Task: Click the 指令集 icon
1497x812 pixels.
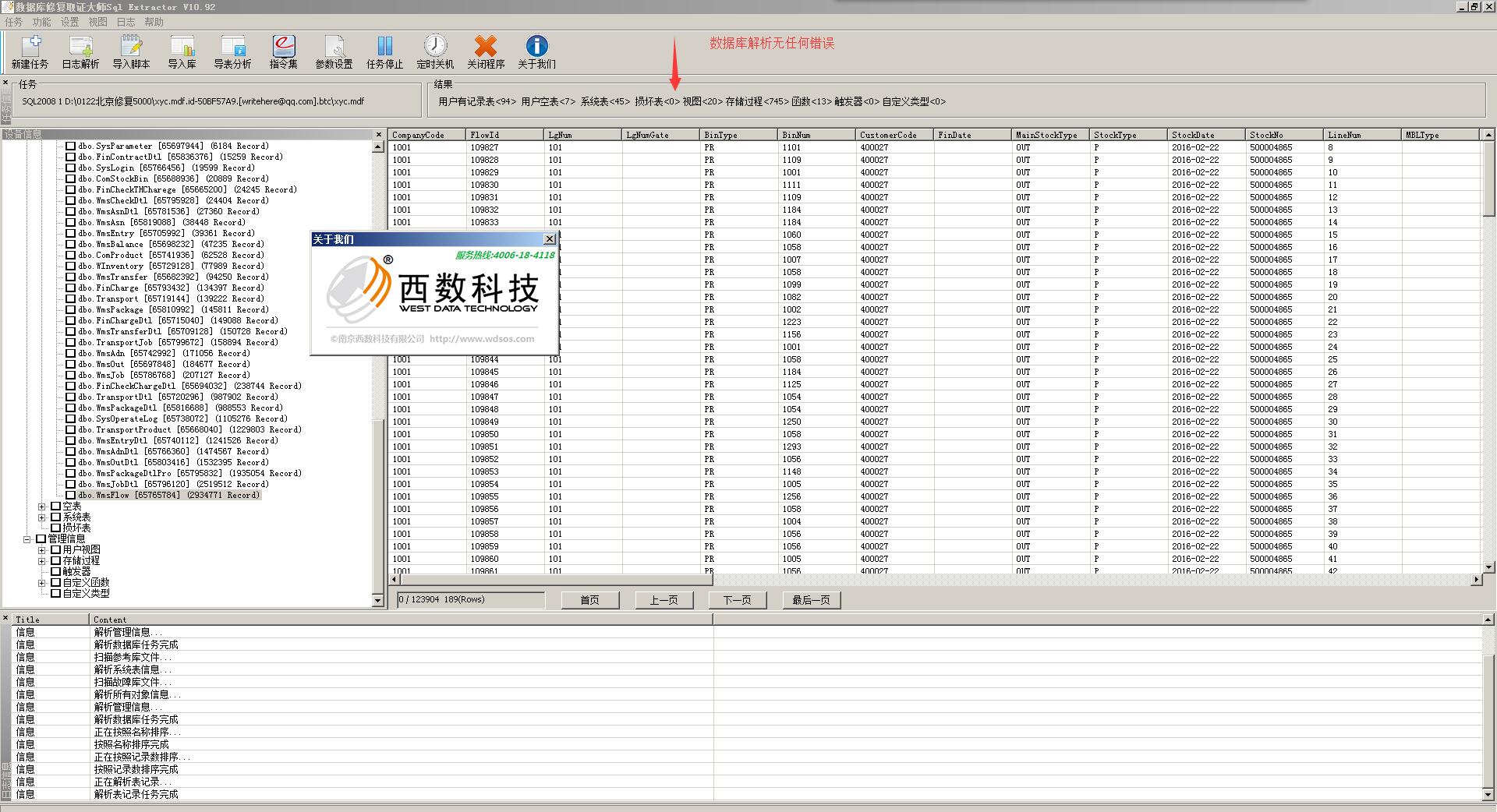Action: 283,51
